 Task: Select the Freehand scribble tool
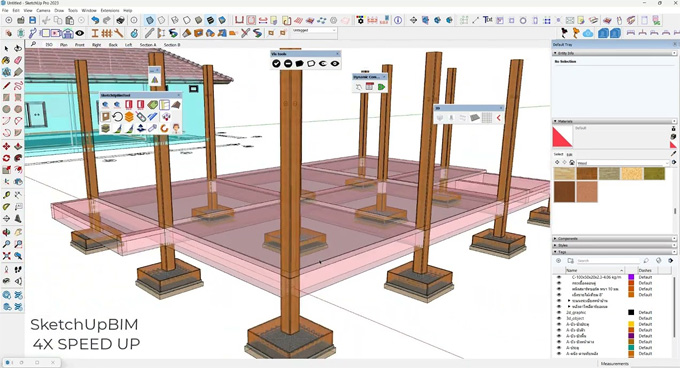pyautogui.click(x=18, y=85)
